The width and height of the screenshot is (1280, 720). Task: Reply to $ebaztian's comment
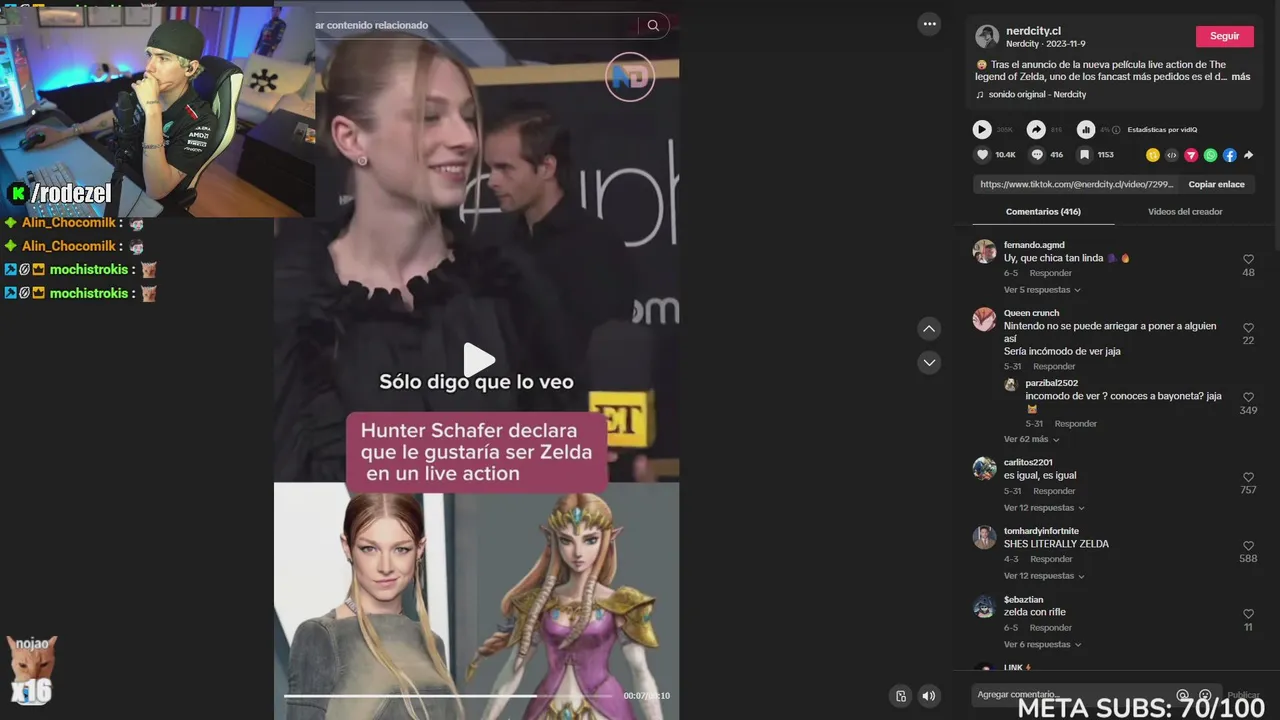pos(1051,628)
